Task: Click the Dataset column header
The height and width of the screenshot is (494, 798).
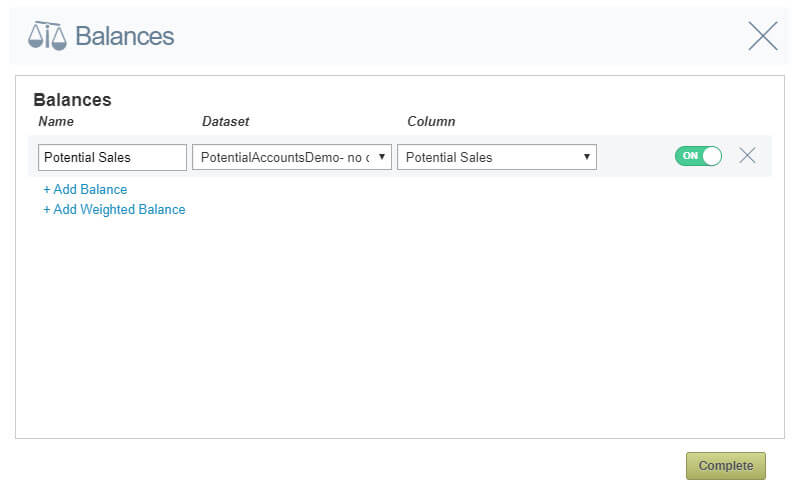Action: click(x=225, y=122)
